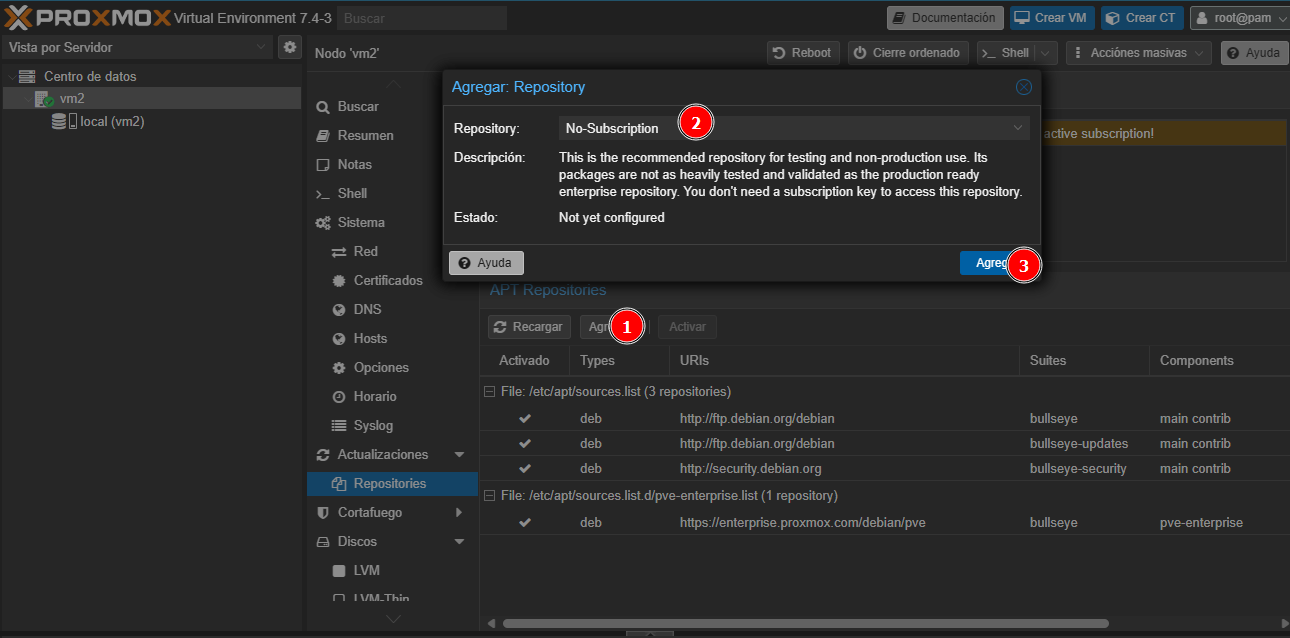This screenshot has width=1290, height=638.
Task: Open the Certificados menu item
Action: (388, 280)
